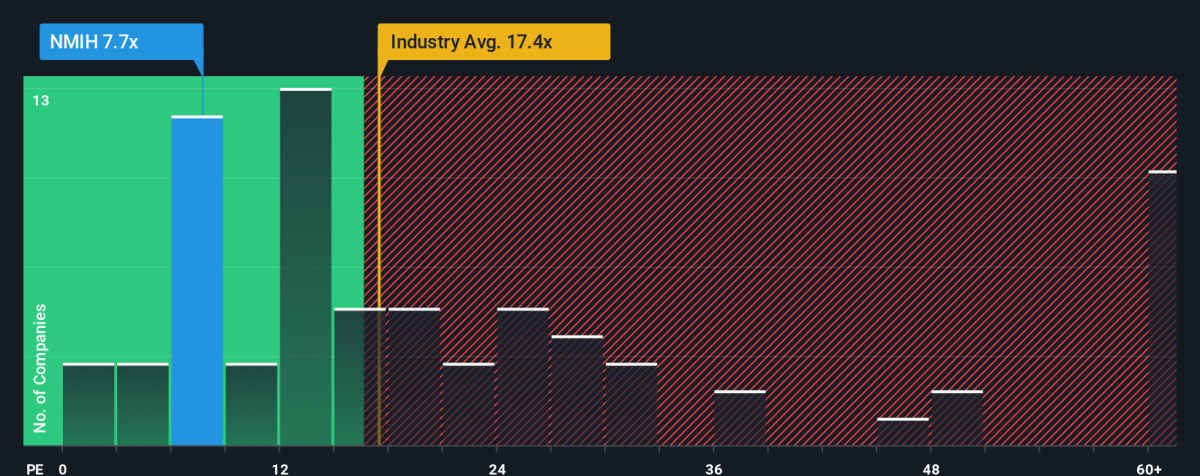Select the blue NMIH highlighted bar
1200x476 pixels.
pyautogui.click(x=197, y=281)
